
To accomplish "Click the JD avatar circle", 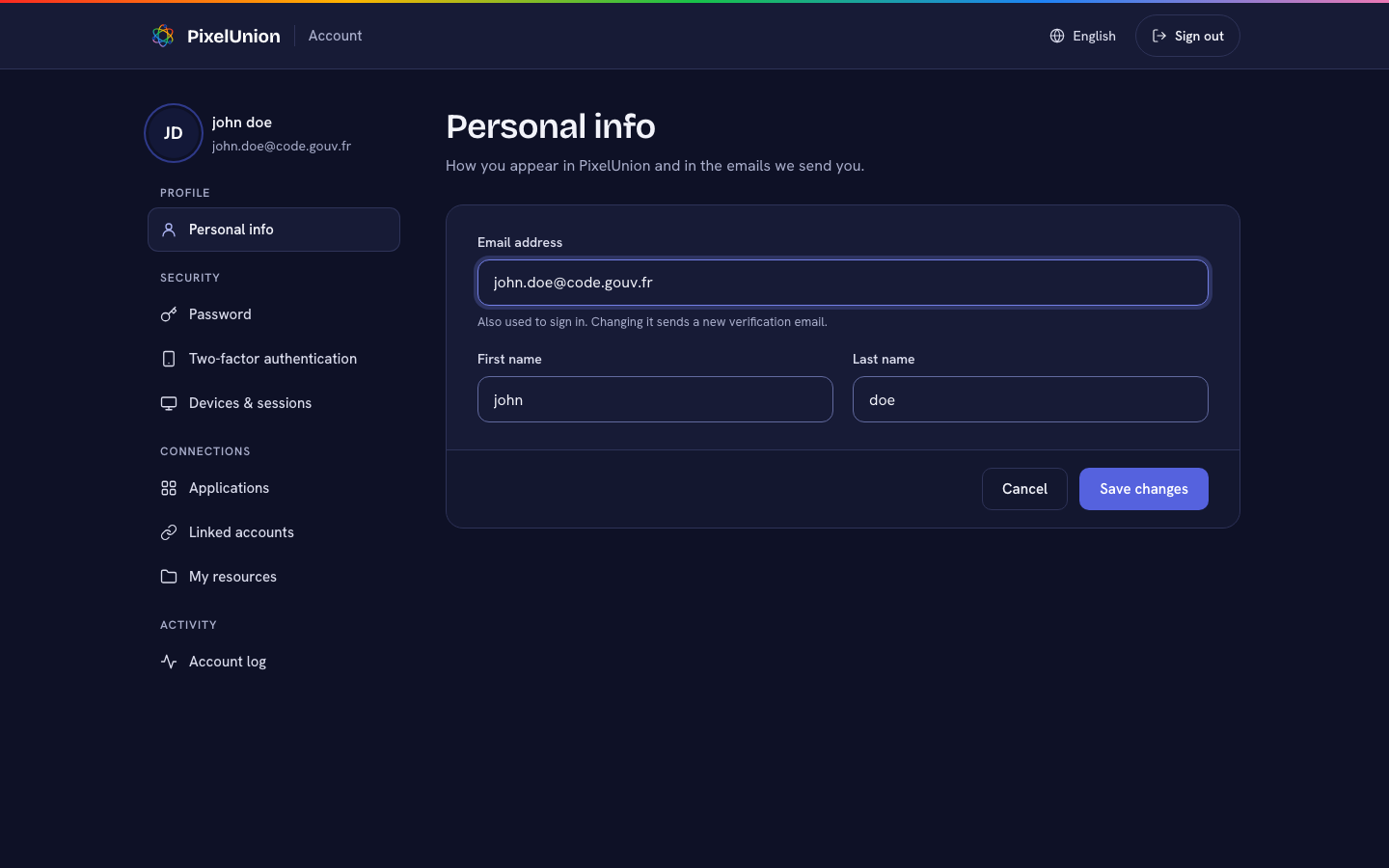I will click(x=174, y=133).
